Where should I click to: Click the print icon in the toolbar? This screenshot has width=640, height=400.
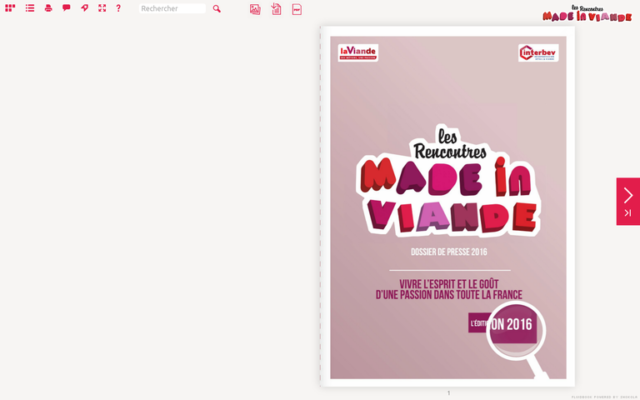point(48,8)
